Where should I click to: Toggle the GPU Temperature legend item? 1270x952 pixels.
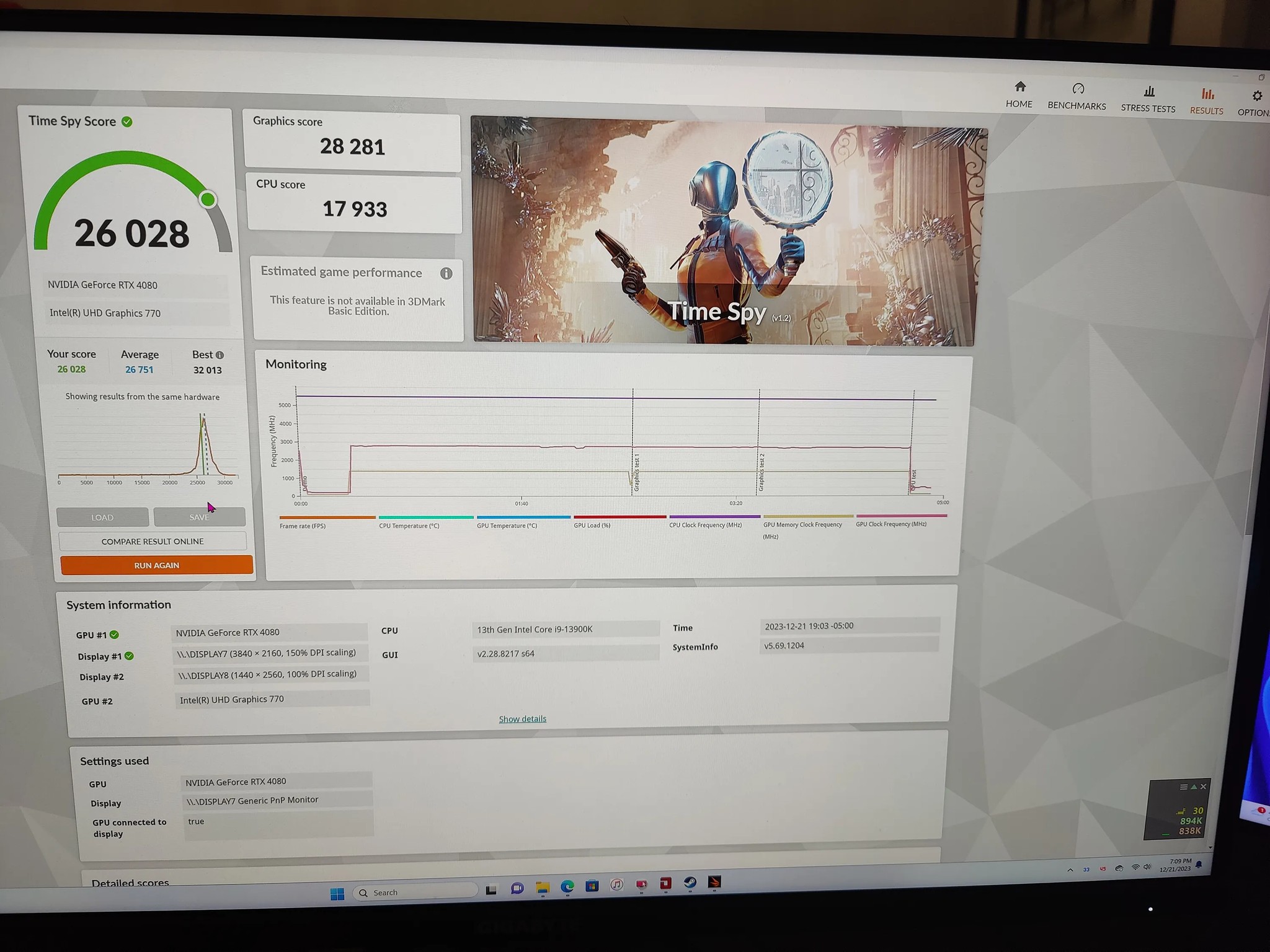tap(523, 521)
